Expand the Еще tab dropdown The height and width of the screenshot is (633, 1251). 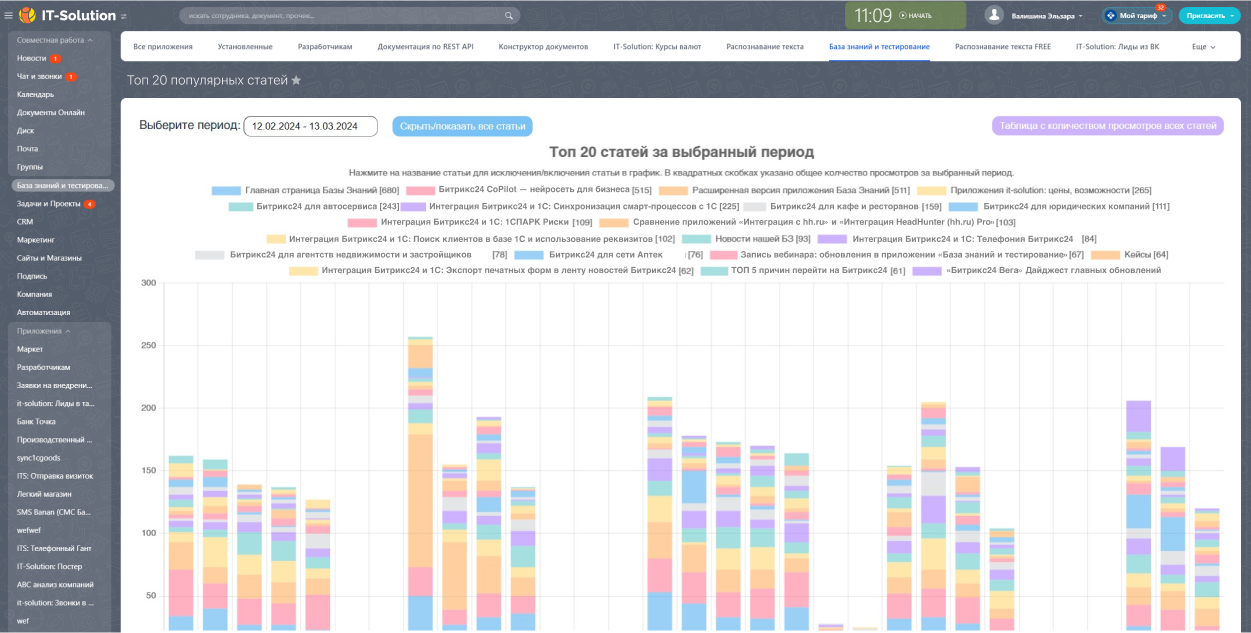(1203, 47)
